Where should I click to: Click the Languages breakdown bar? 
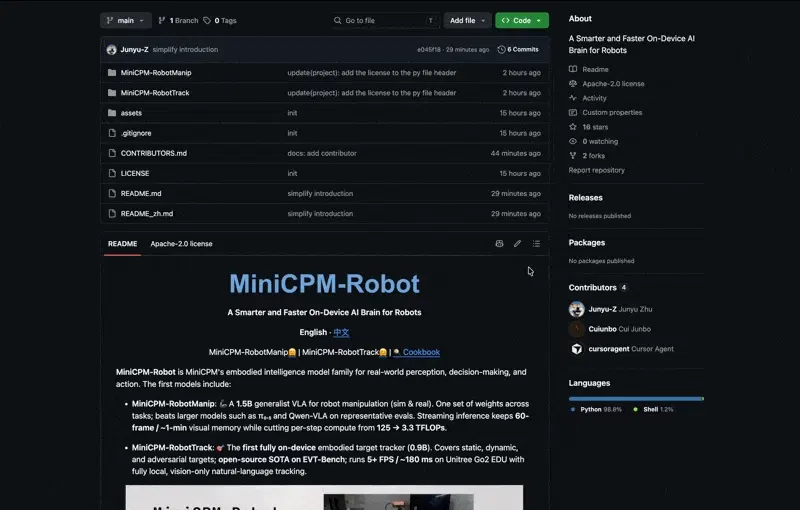[636, 399]
